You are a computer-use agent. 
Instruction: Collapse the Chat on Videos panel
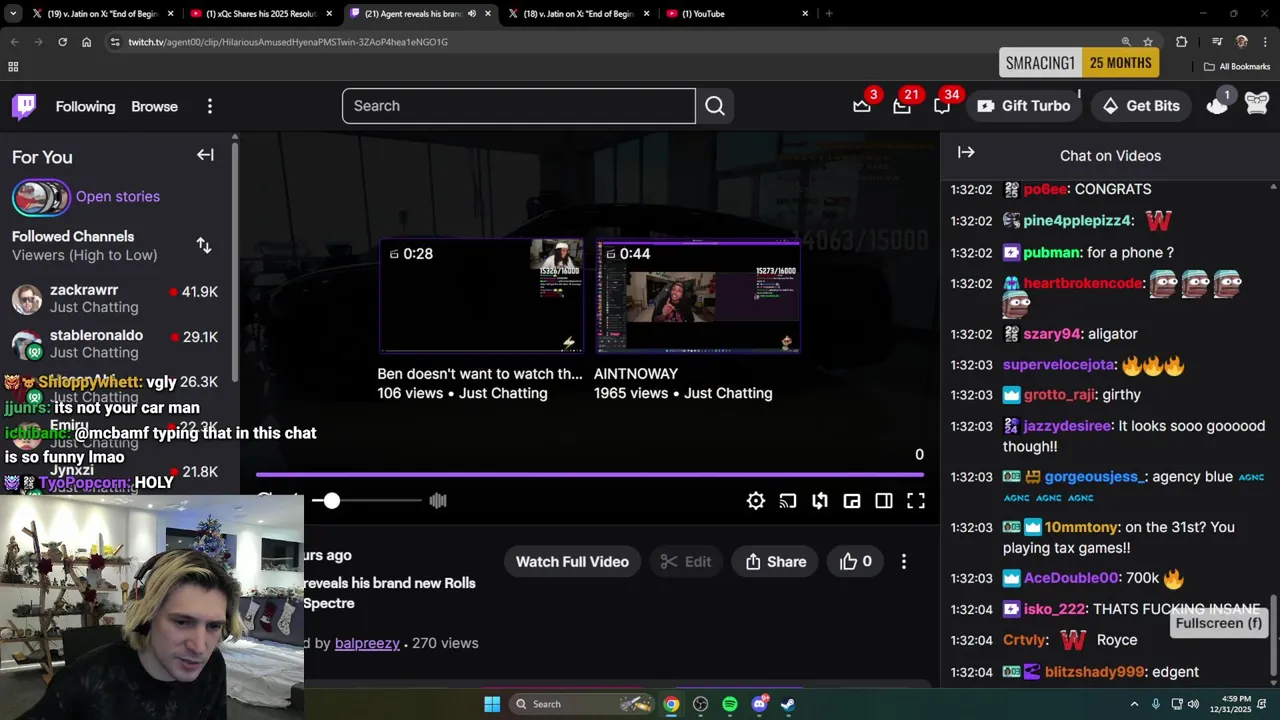[x=966, y=153]
